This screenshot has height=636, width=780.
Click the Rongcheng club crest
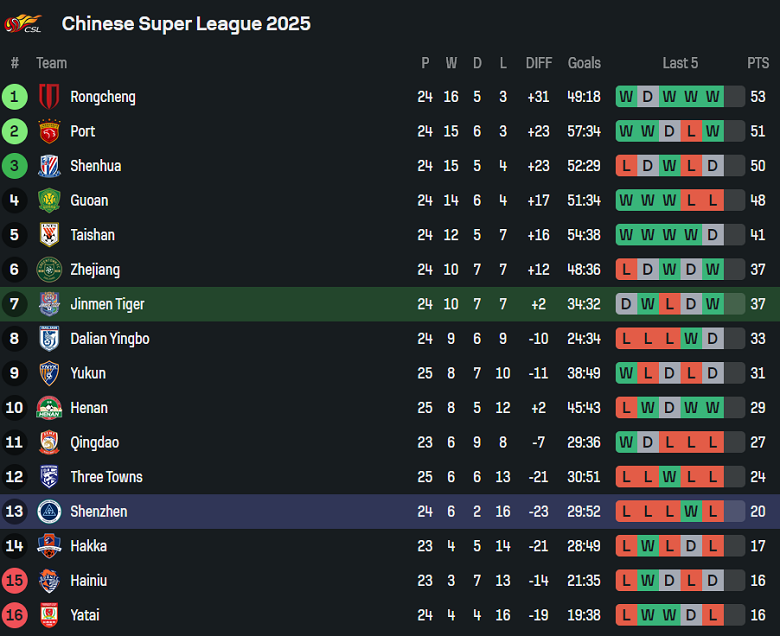point(49,97)
